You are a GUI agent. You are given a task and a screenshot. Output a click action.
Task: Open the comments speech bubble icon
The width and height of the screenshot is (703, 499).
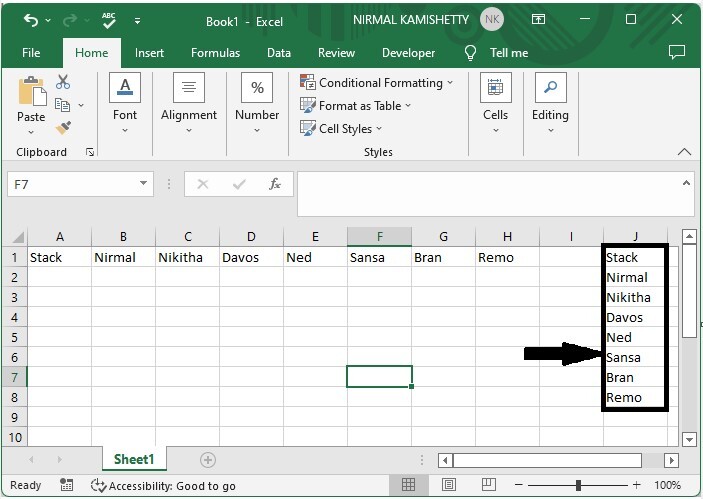click(677, 53)
